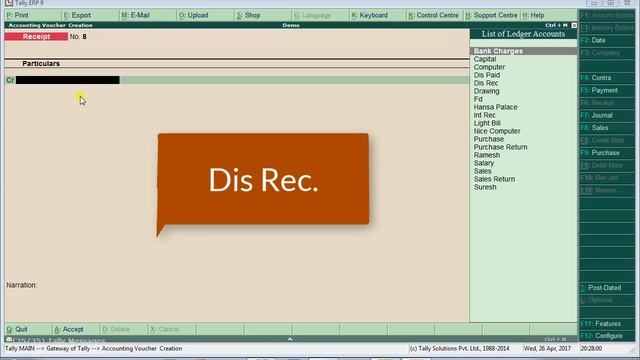Image resolution: width=640 pixels, height=360 pixels.
Task: Select Nice Computer ledger
Action: click(x=497, y=131)
